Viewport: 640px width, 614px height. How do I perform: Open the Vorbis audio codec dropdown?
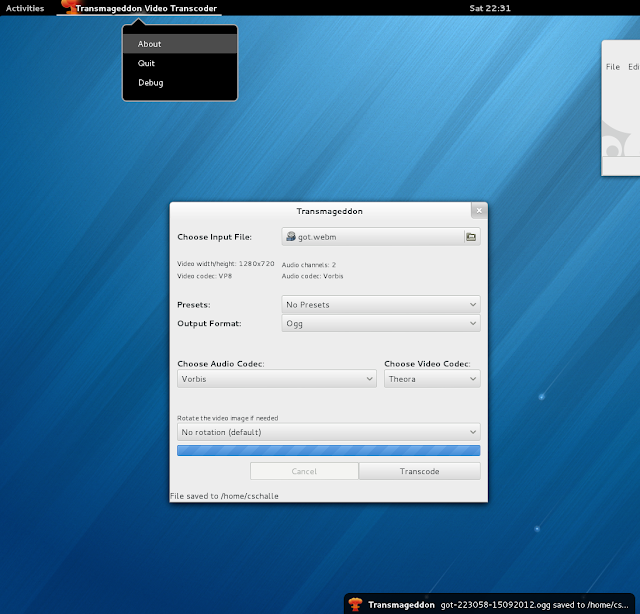(x=277, y=379)
